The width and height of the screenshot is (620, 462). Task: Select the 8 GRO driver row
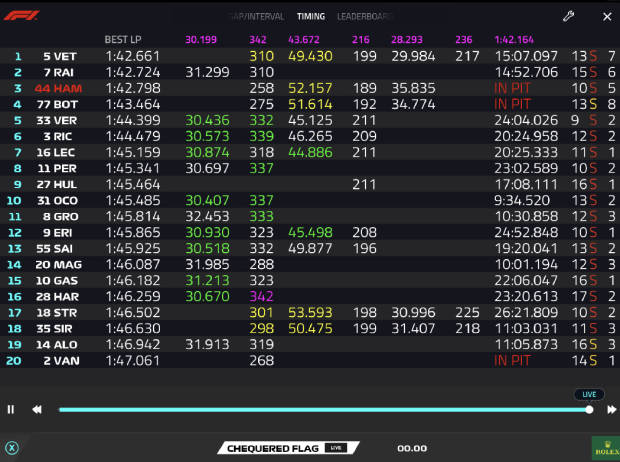coord(310,216)
